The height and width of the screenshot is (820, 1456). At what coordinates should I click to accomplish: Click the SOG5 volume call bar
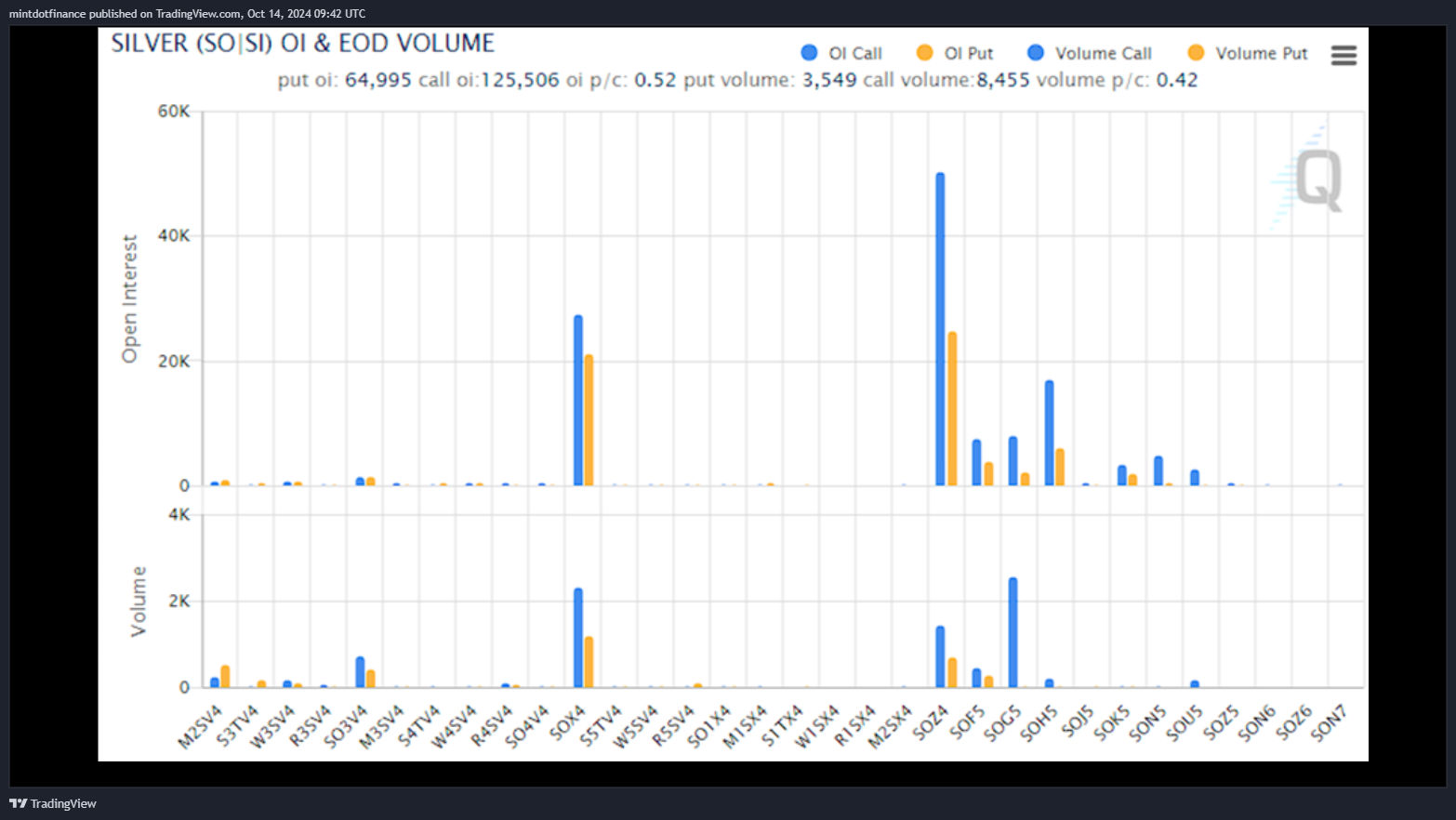tap(1013, 632)
